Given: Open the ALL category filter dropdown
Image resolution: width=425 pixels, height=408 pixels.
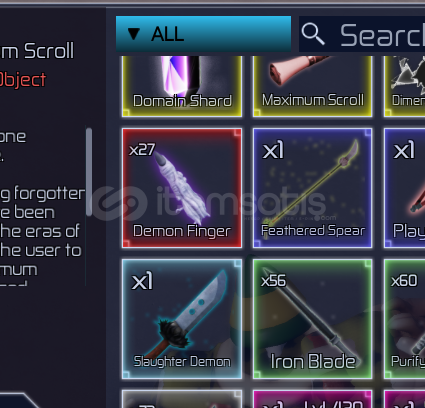Looking at the screenshot, I should [203, 34].
